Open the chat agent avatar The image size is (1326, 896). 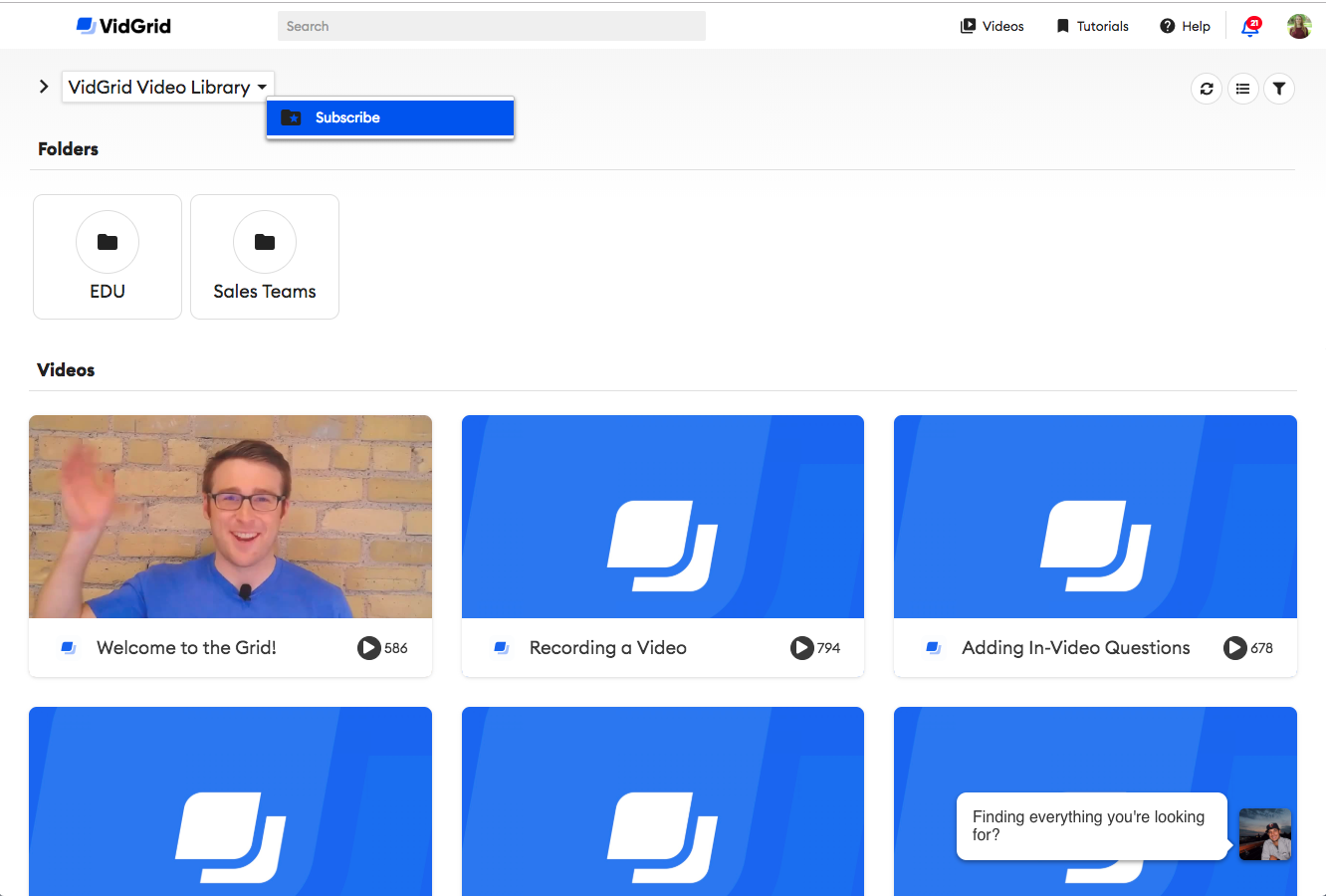(x=1265, y=834)
